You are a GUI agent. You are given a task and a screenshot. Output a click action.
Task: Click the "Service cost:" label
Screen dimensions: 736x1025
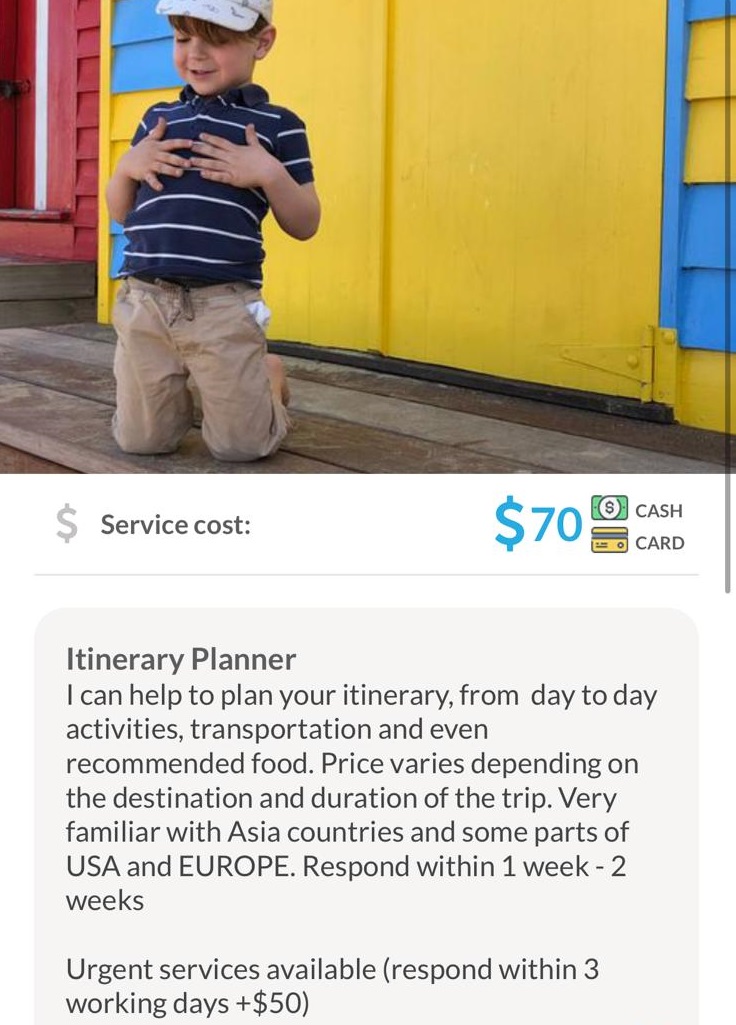click(x=175, y=525)
